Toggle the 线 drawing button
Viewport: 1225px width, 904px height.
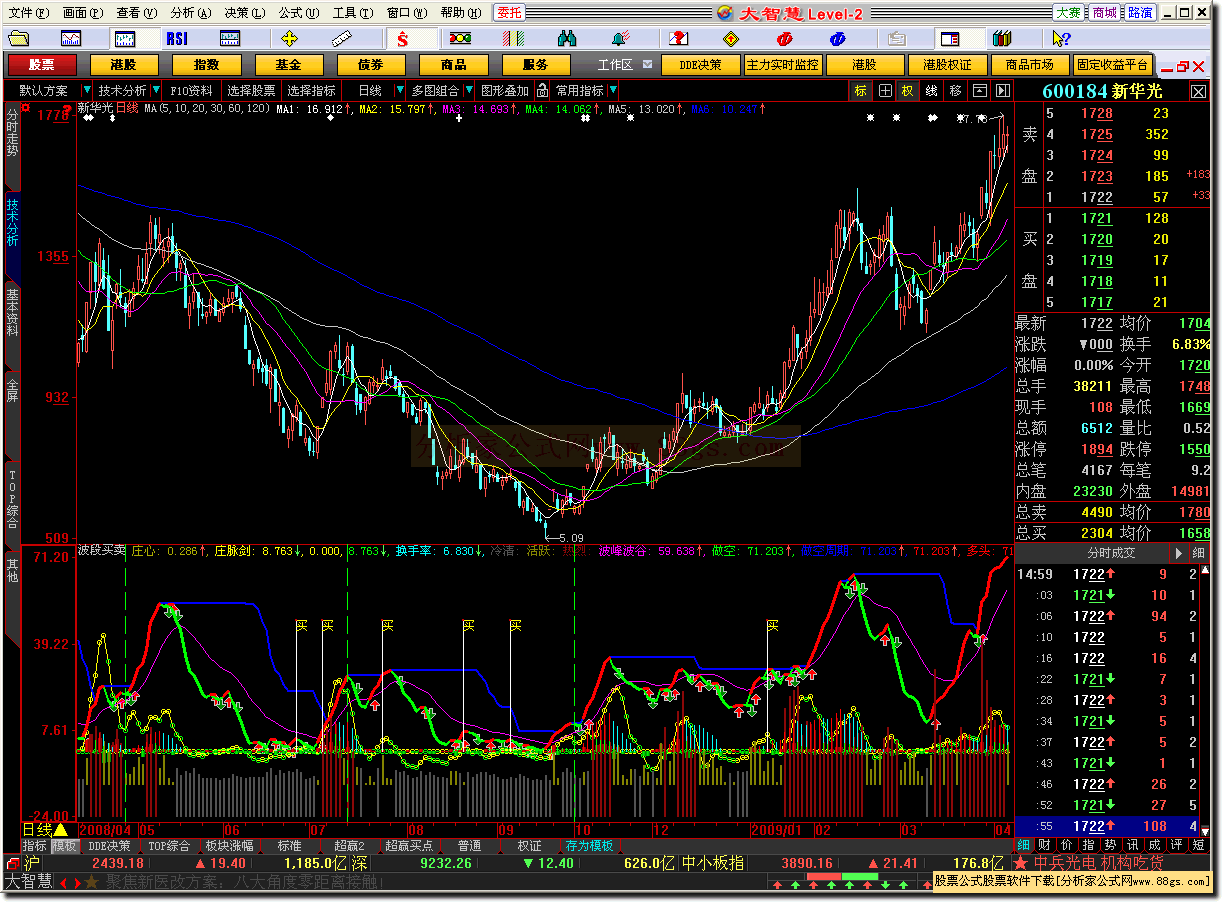931,90
